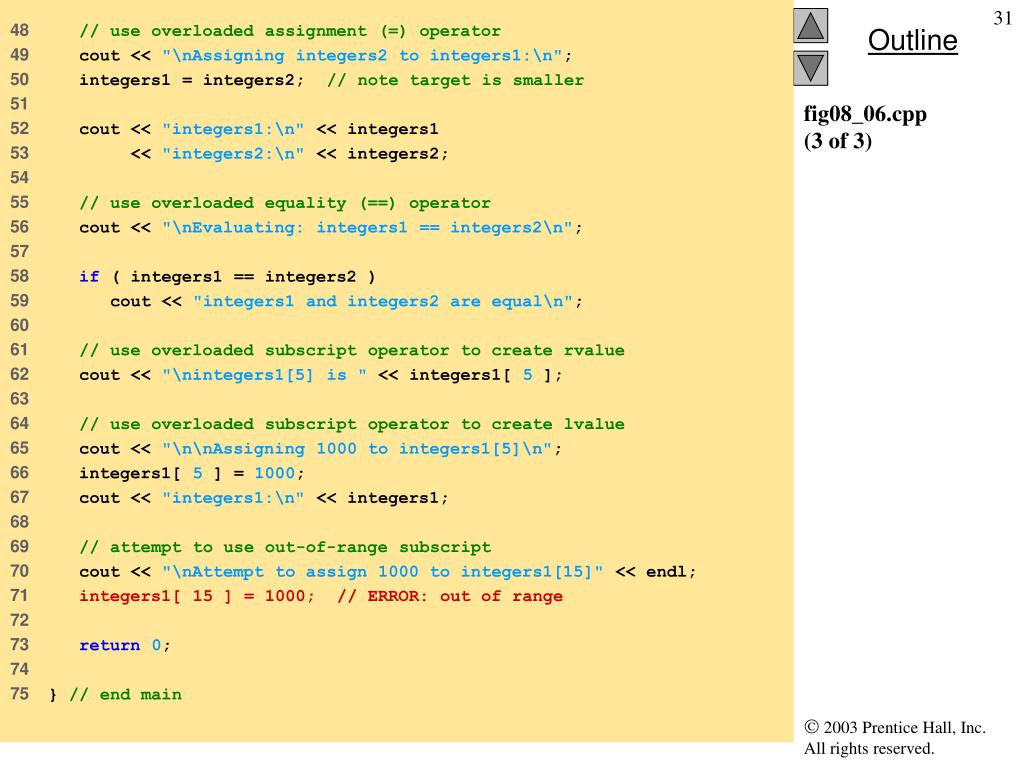Click string "integers2:\n" on line 53

click(x=233, y=154)
